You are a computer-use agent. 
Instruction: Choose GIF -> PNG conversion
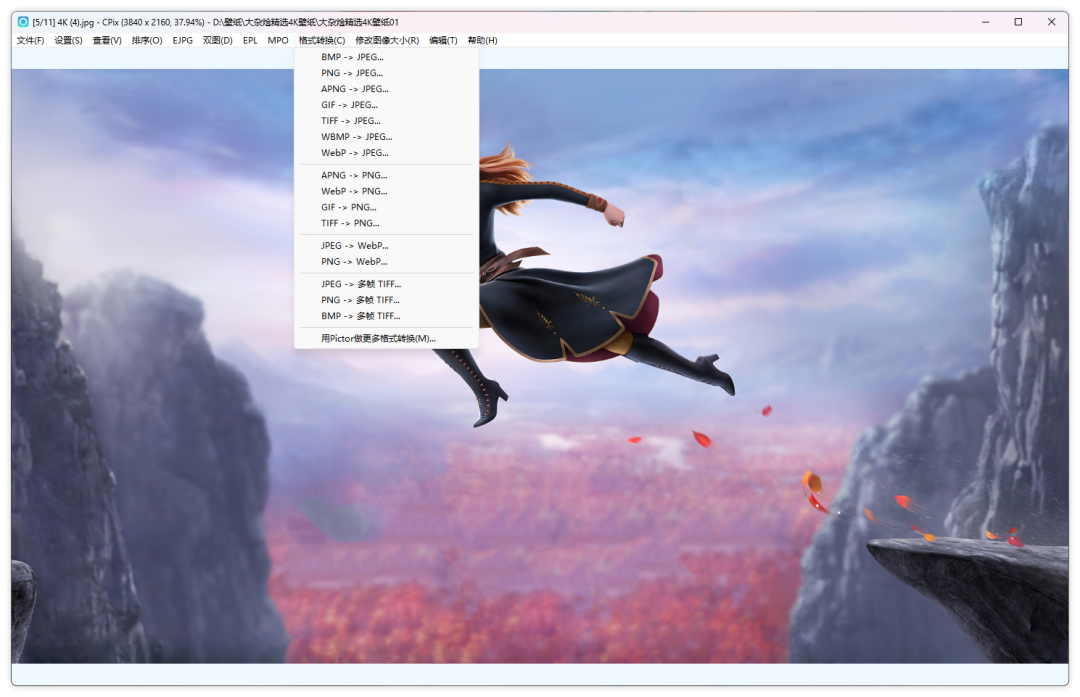386,207
